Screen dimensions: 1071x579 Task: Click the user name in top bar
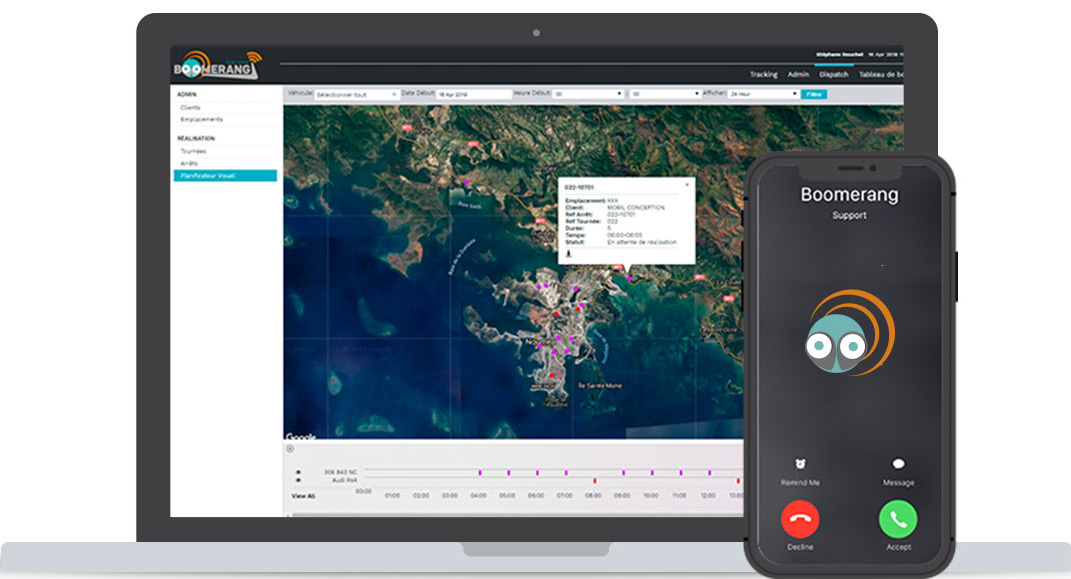[x=839, y=55]
